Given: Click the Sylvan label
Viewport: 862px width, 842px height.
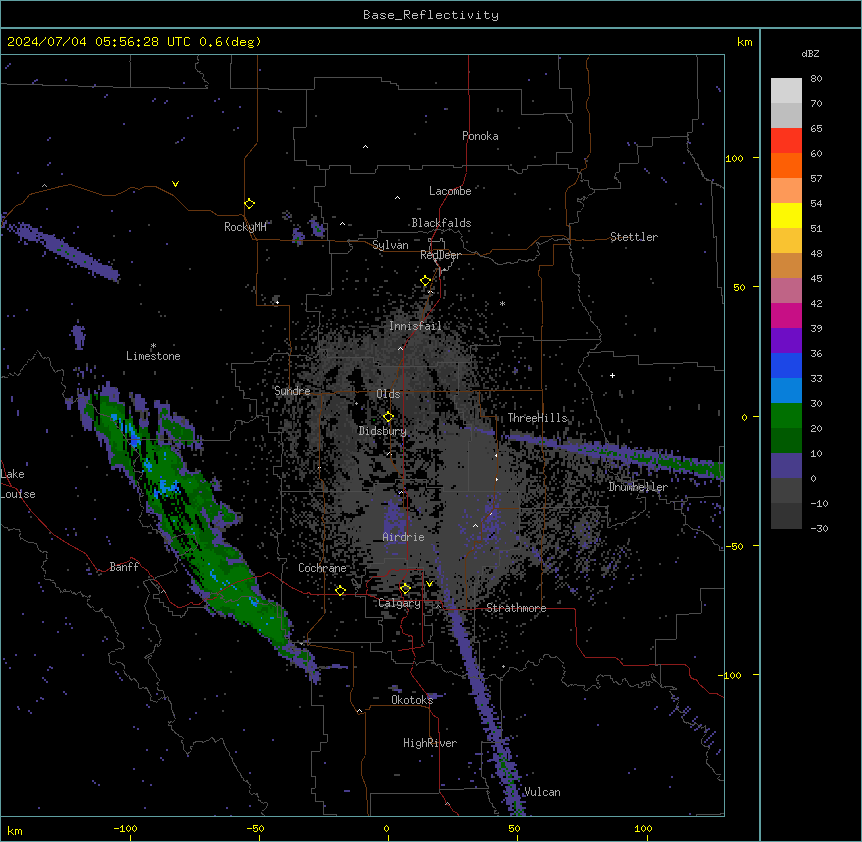Looking at the screenshot, I should point(390,245).
